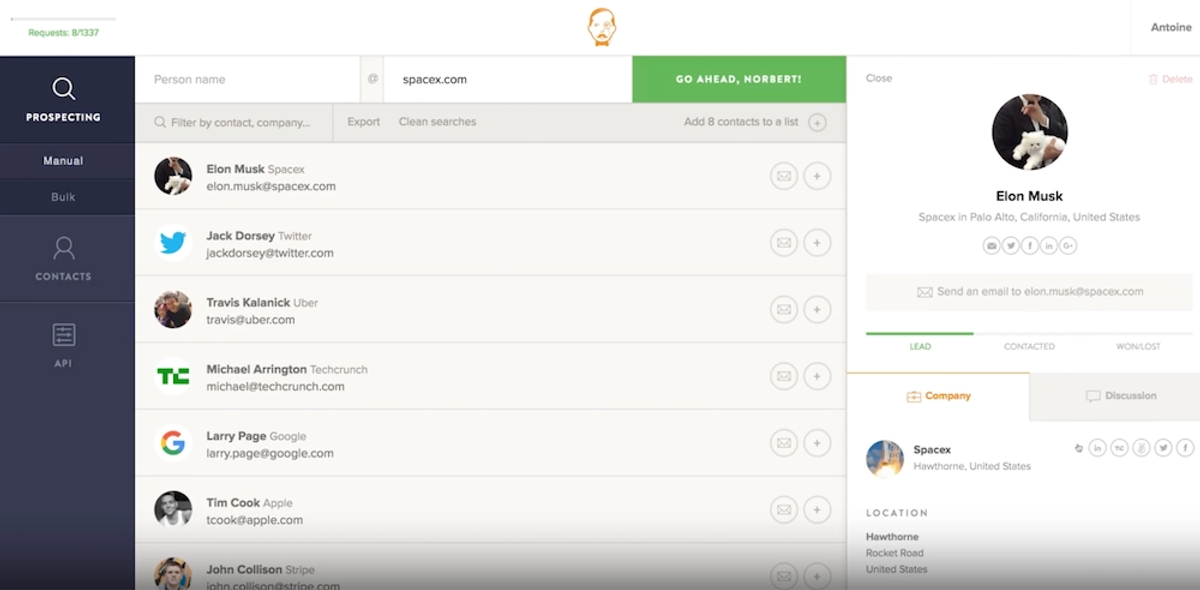1200x590 pixels.
Task: Email icon in Jack Dorsey row
Action: tap(784, 243)
